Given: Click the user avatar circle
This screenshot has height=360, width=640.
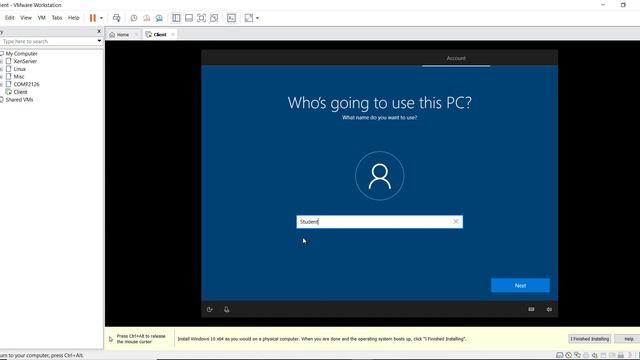Looking at the screenshot, I should pyautogui.click(x=380, y=176).
